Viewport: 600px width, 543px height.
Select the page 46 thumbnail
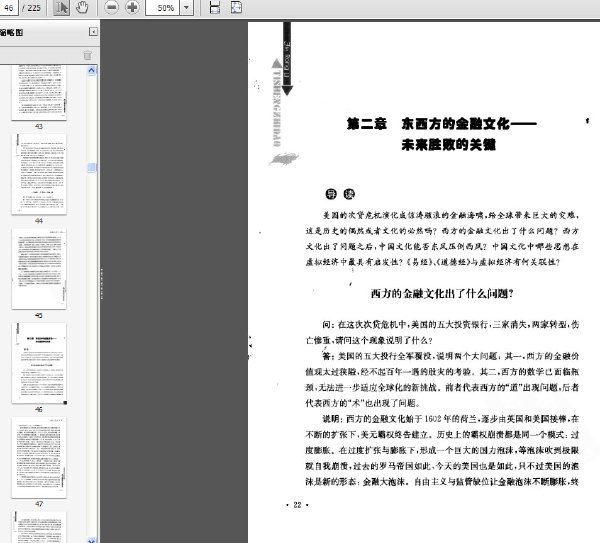39,363
